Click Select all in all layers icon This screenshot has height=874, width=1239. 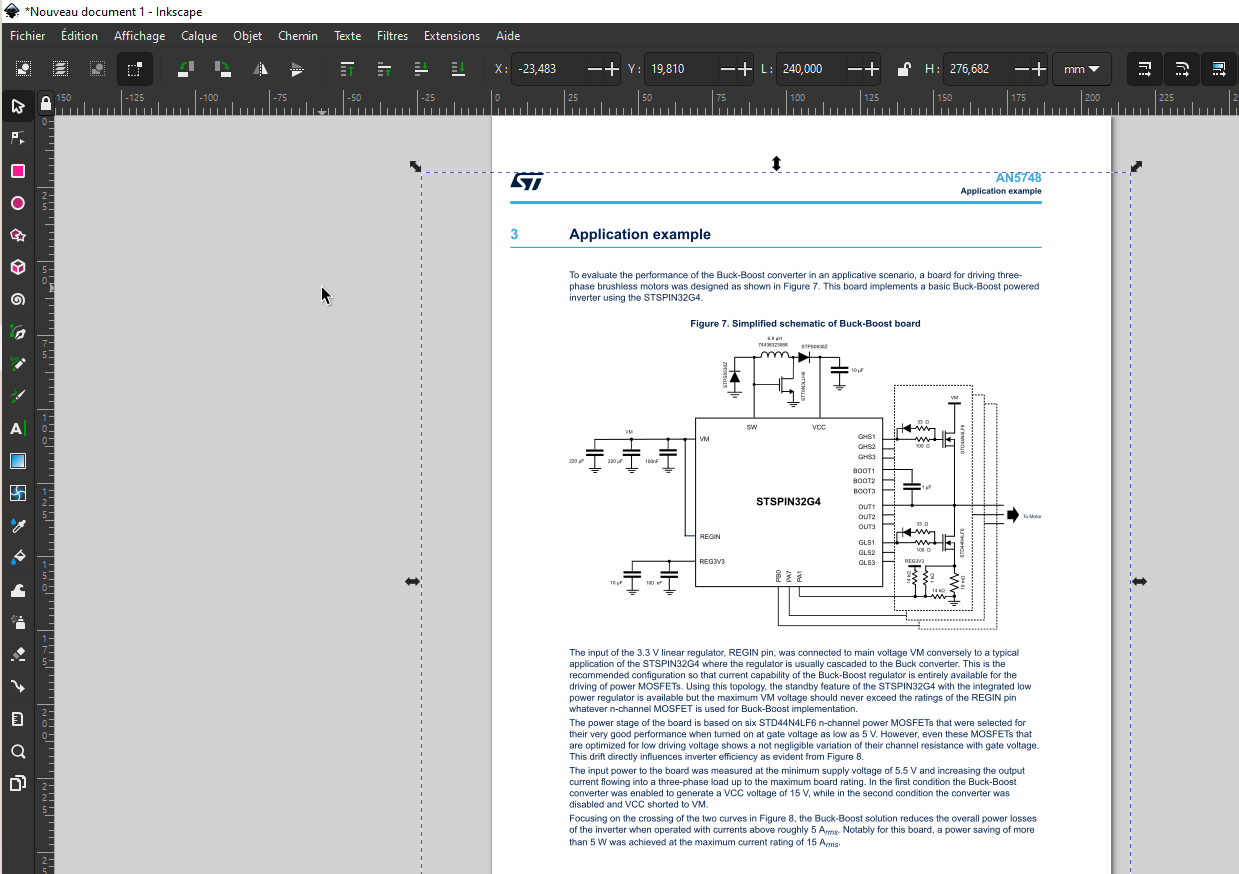60,69
